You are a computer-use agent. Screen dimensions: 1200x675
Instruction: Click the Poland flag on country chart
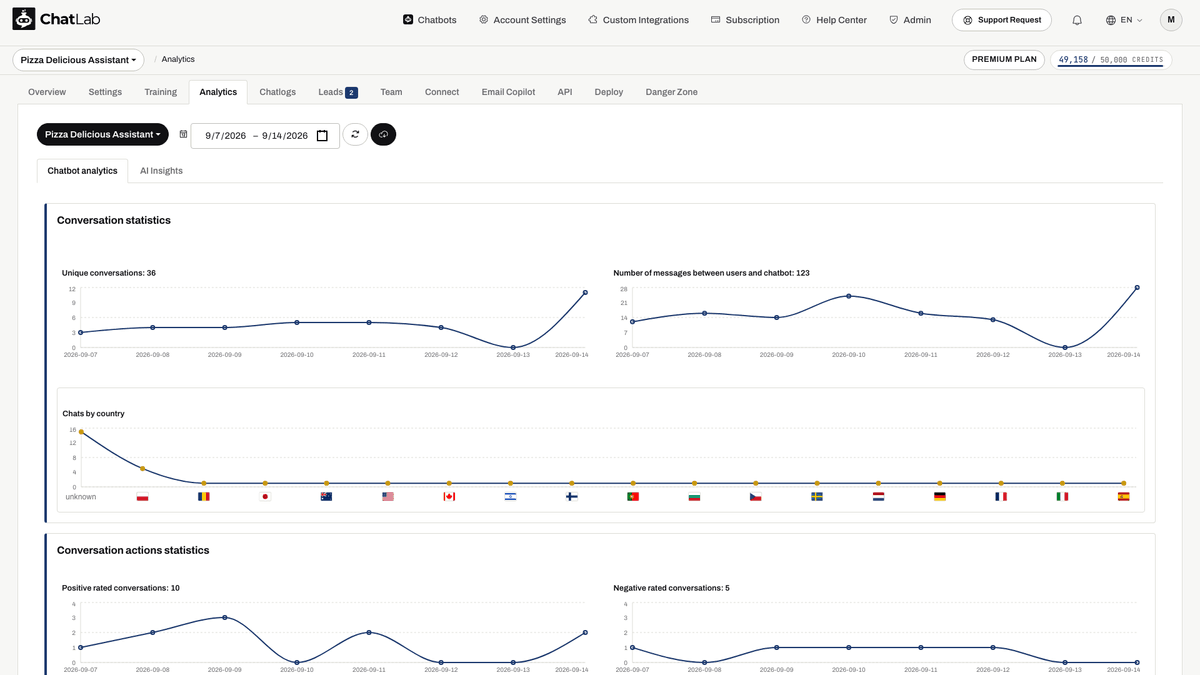point(142,496)
